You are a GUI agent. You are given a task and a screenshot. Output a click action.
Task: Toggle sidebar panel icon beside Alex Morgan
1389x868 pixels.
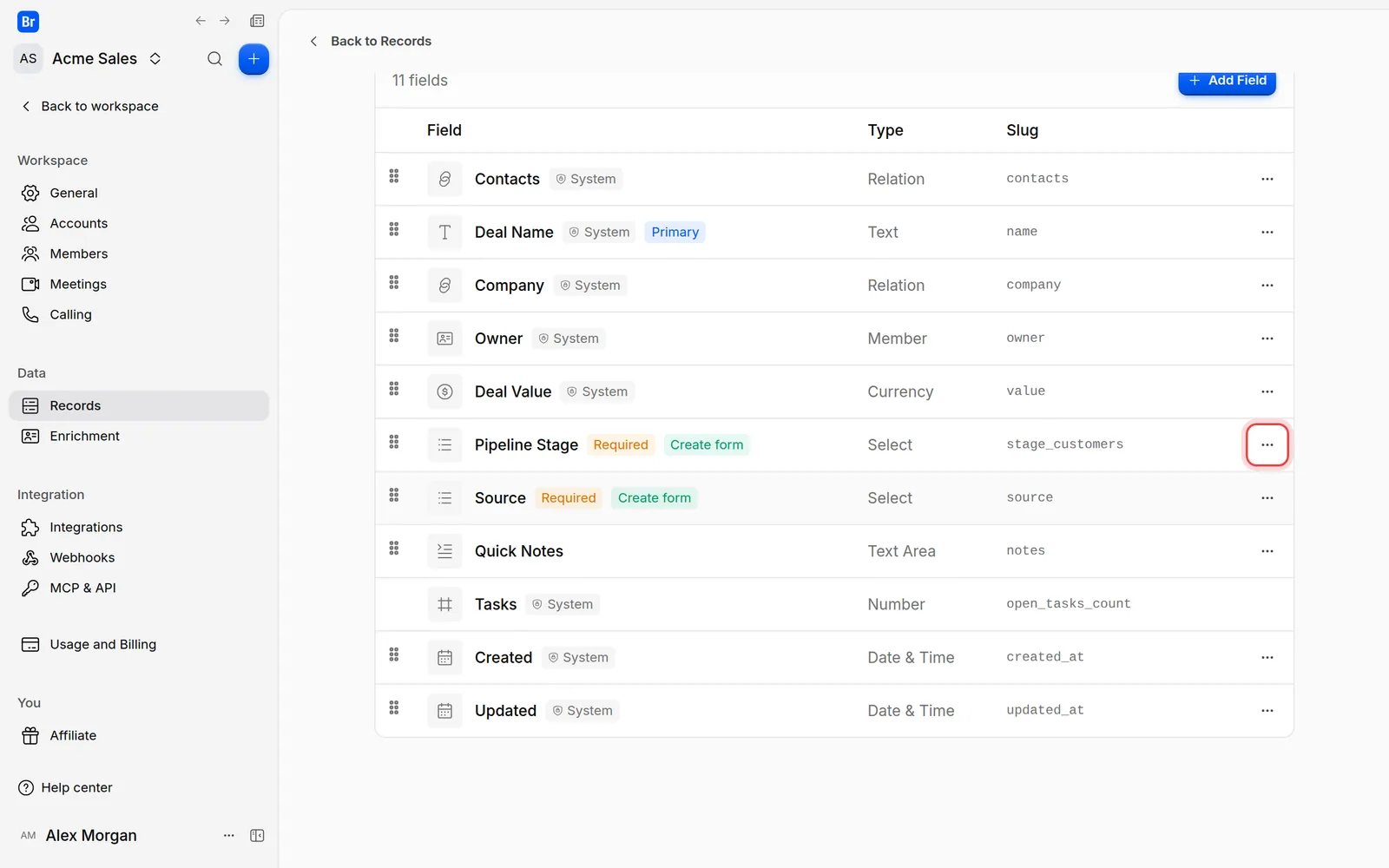[257, 835]
